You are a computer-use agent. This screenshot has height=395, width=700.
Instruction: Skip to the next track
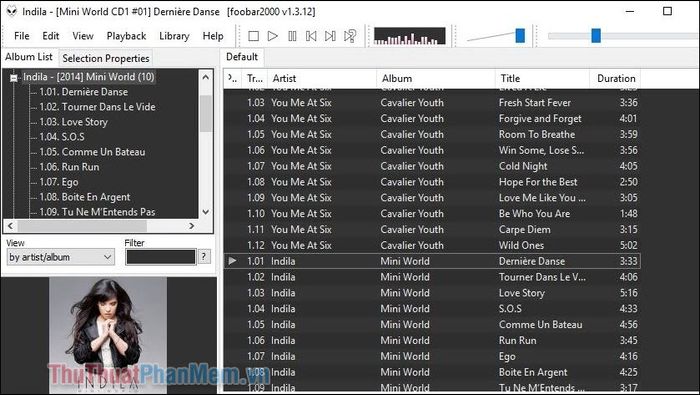[330, 36]
